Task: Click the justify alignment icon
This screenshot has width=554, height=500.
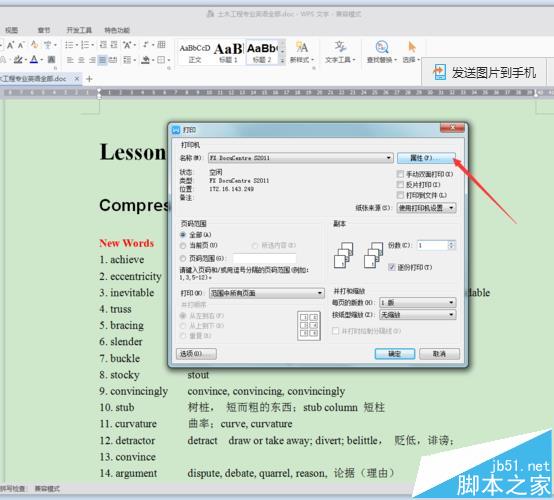Action: point(102,60)
